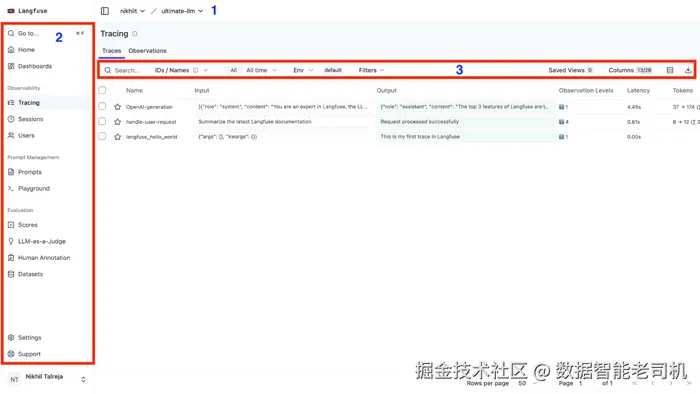This screenshot has height=394, width=700.
Task: Check the langfuse_hello_world row checkbox
Action: [102, 136]
